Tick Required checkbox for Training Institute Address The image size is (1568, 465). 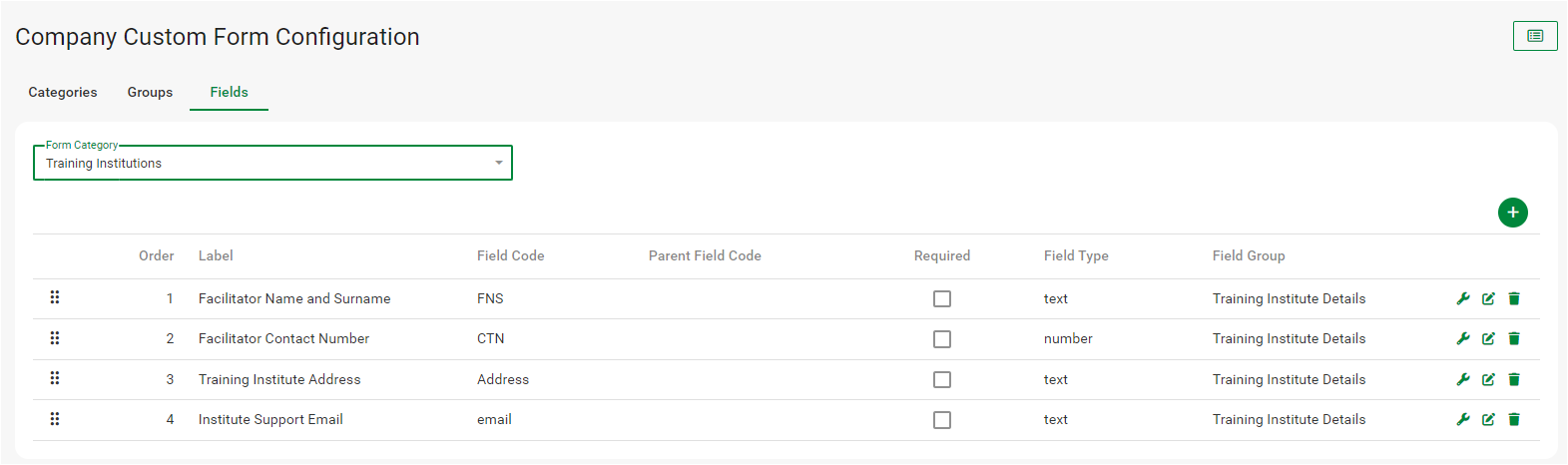click(942, 379)
